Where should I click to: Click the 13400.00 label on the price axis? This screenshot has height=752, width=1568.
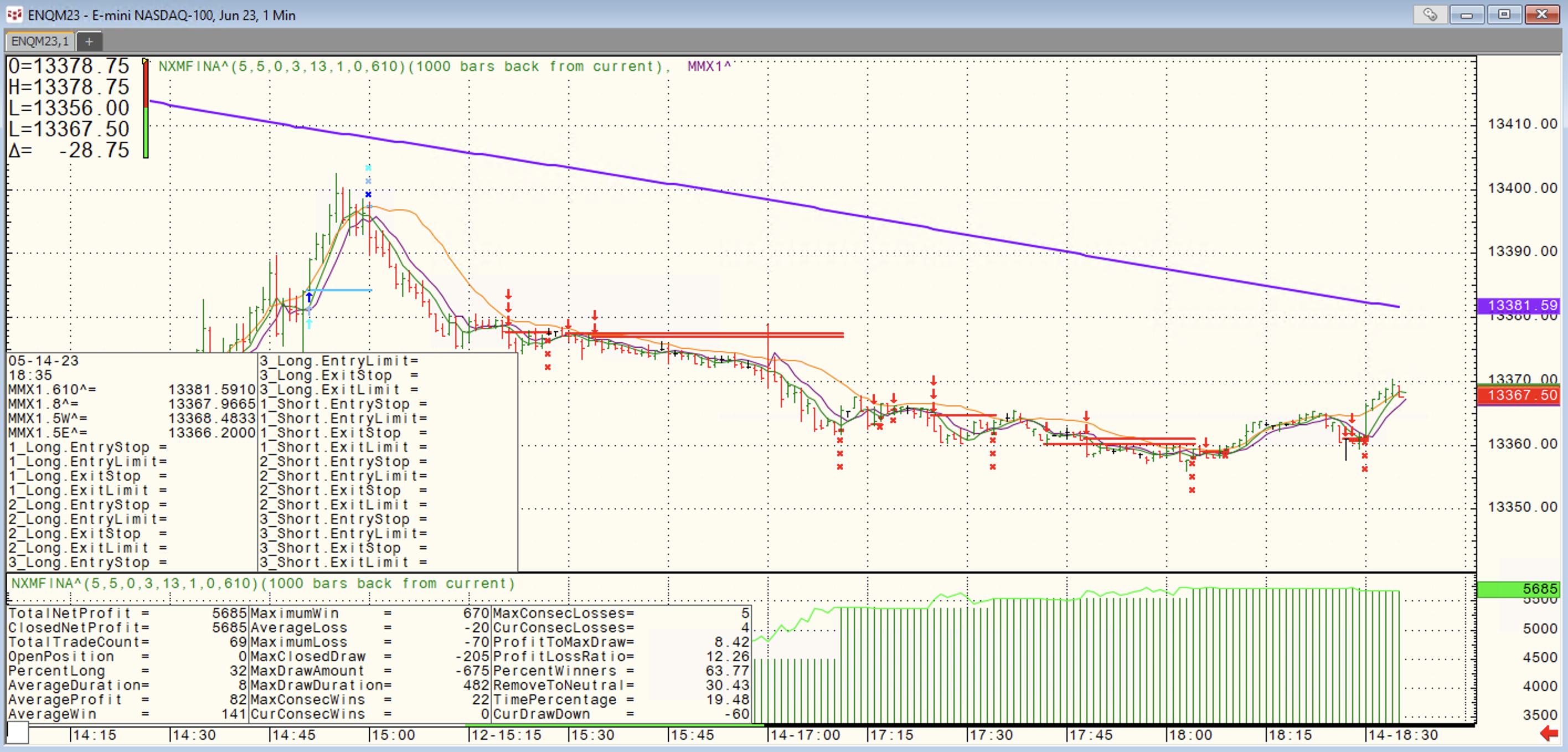(1523, 188)
